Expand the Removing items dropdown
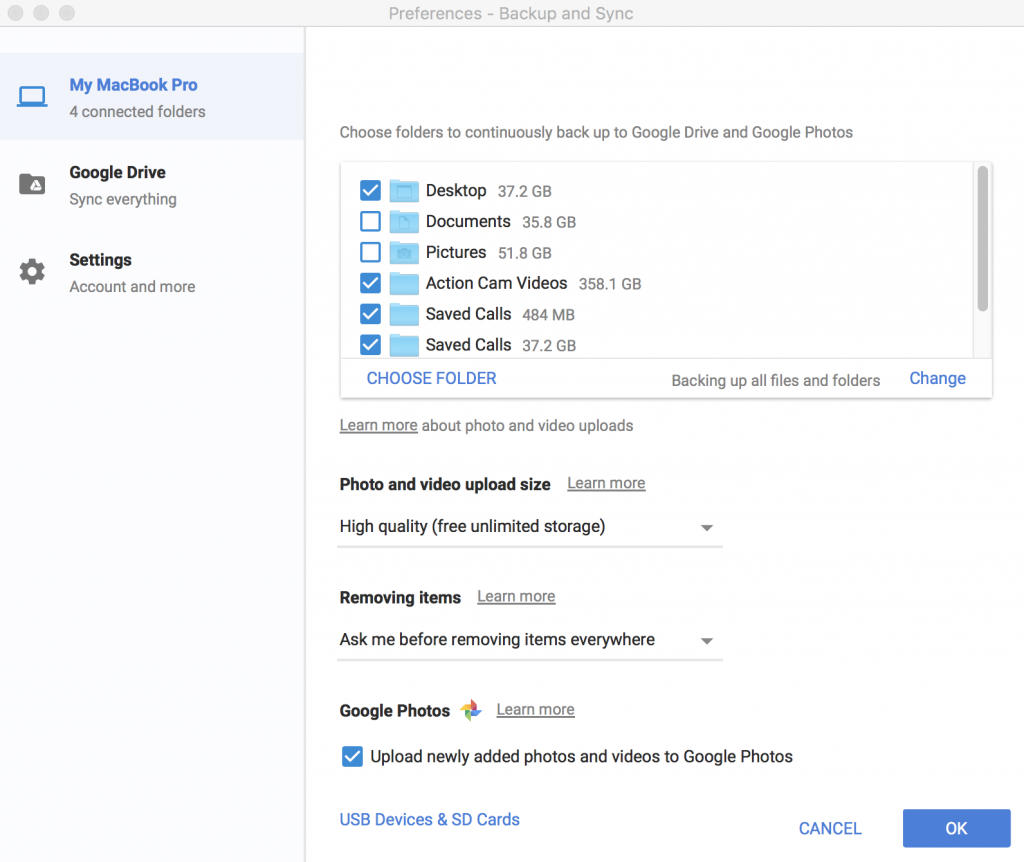1024x862 pixels. coord(530,640)
